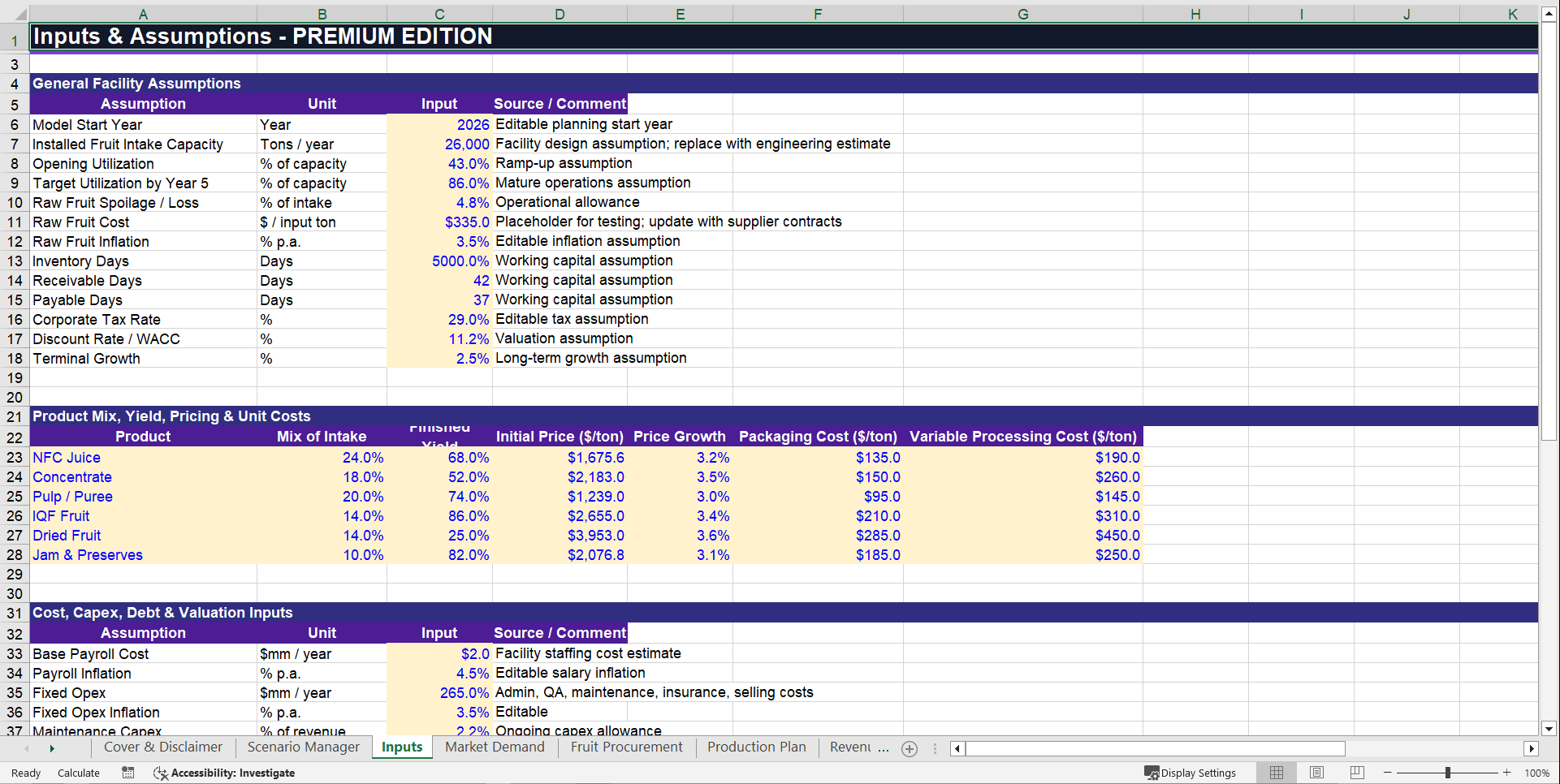
Task: Click horizontal scrollbar right arrow
Action: (1531, 748)
